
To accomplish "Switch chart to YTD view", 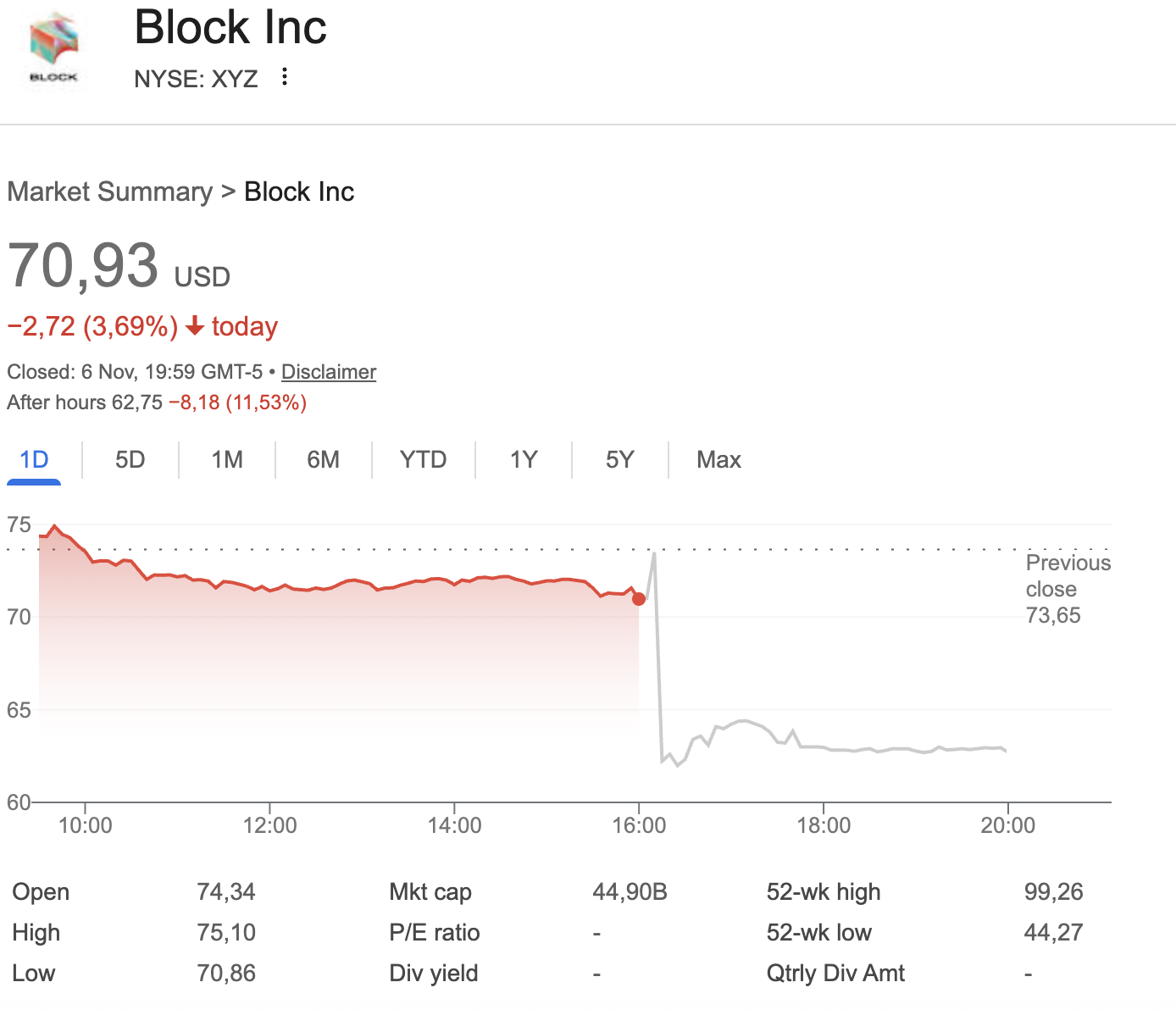I will [423, 460].
